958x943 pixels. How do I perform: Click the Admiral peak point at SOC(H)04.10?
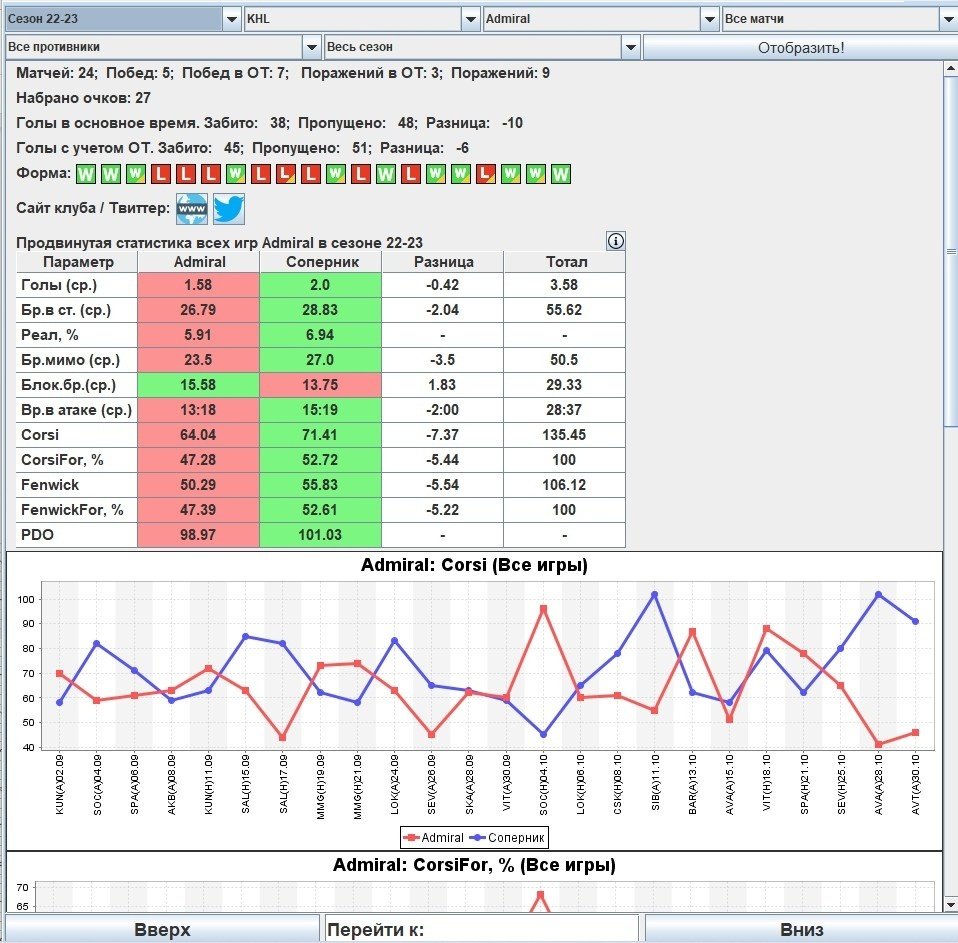click(x=543, y=608)
